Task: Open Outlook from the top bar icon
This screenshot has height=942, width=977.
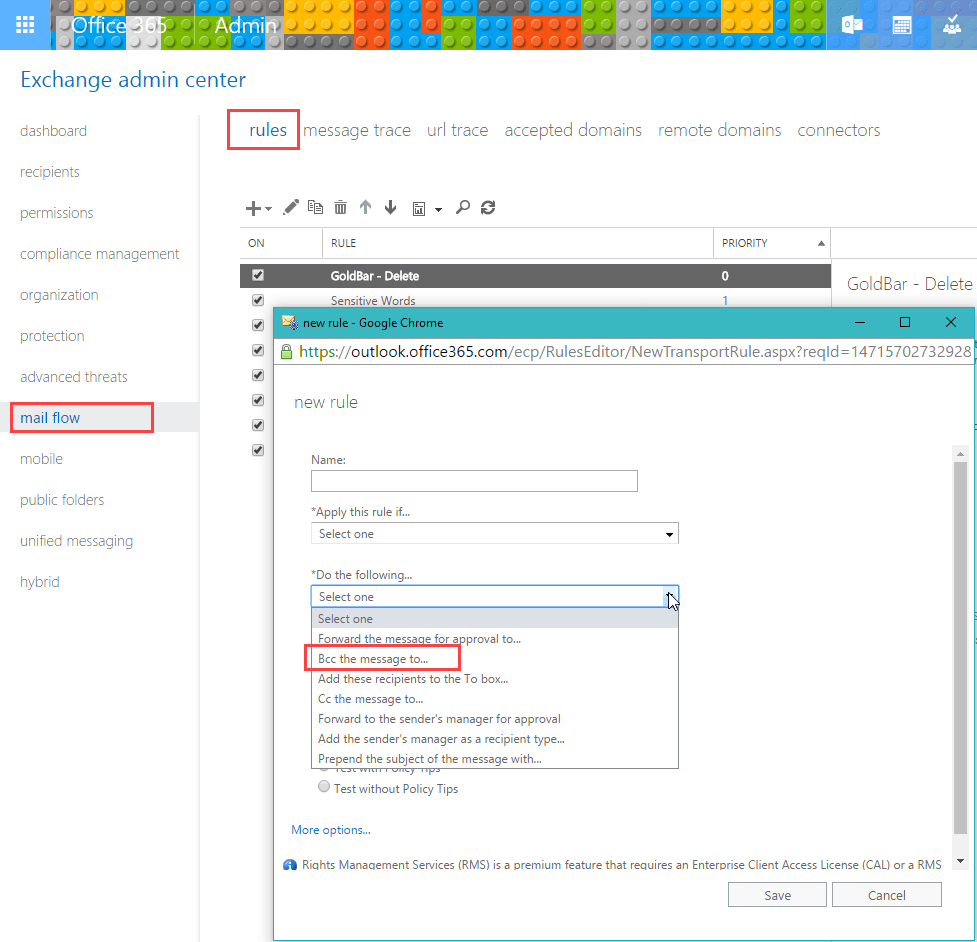Action: click(852, 25)
